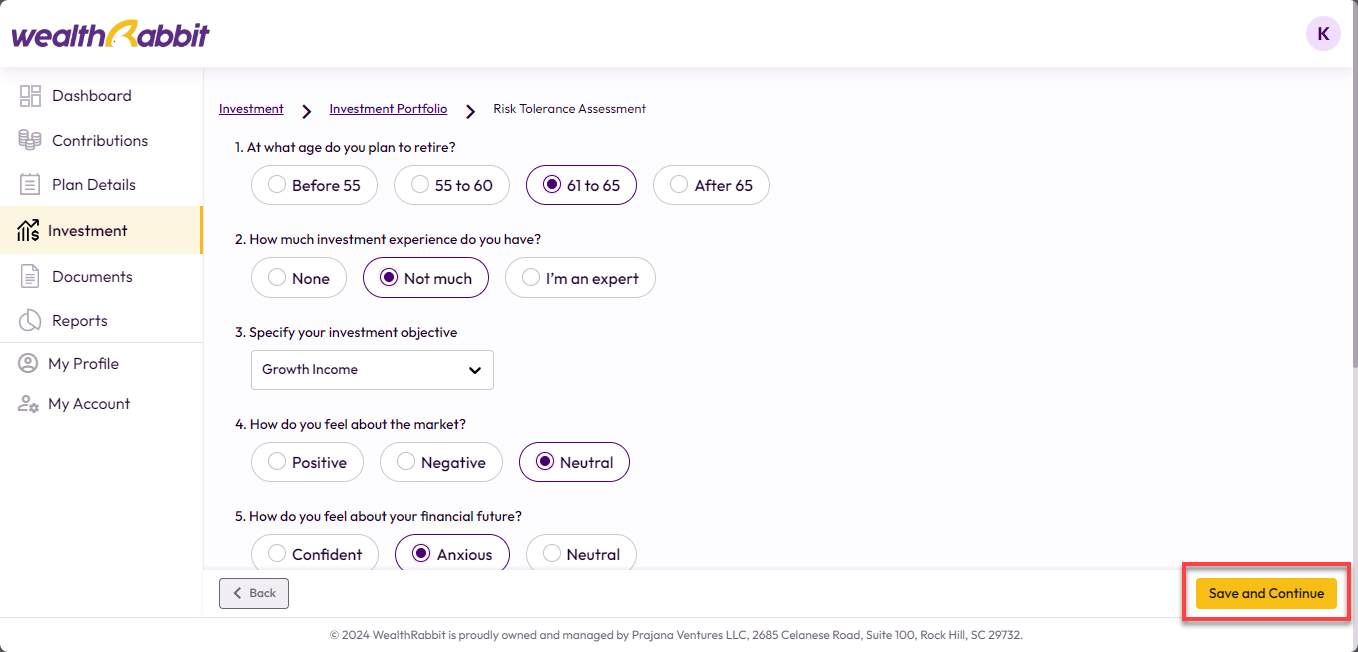Click the Dashboard icon in sidebar
Image resolution: width=1358 pixels, height=652 pixels.
pyautogui.click(x=30, y=96)
